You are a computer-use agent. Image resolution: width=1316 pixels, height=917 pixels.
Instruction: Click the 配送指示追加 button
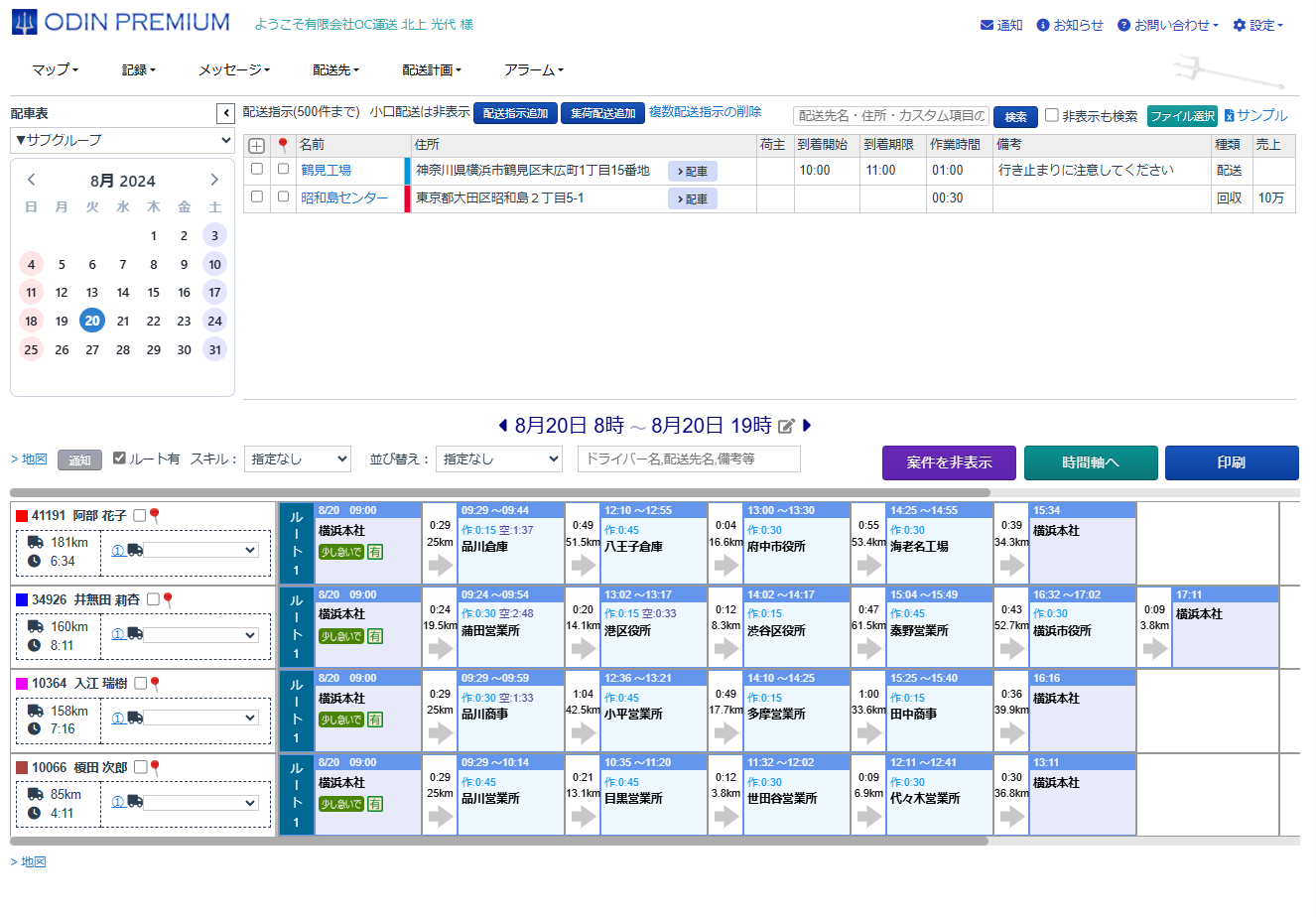(515, 113)
